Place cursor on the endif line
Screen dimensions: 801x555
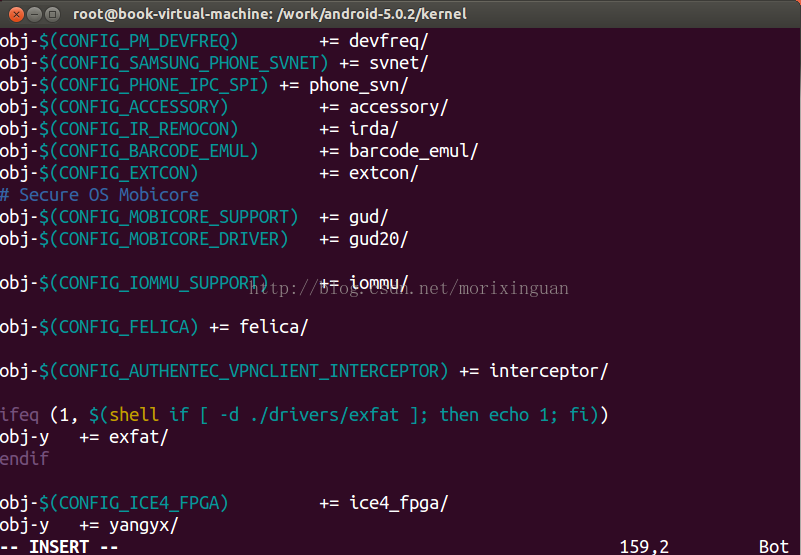tap(24, 459)
